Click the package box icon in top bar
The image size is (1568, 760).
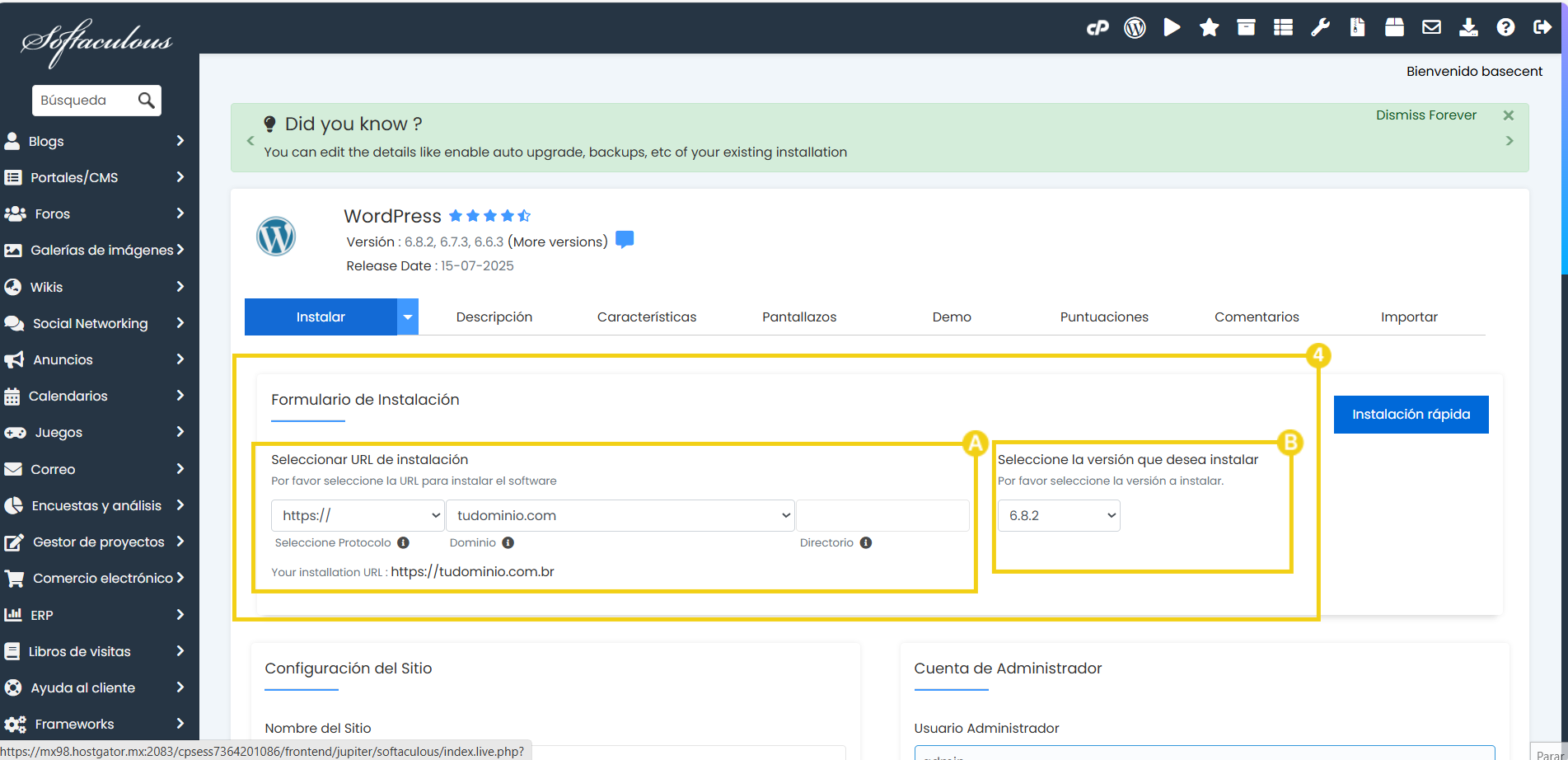[x=1394, y=27]
